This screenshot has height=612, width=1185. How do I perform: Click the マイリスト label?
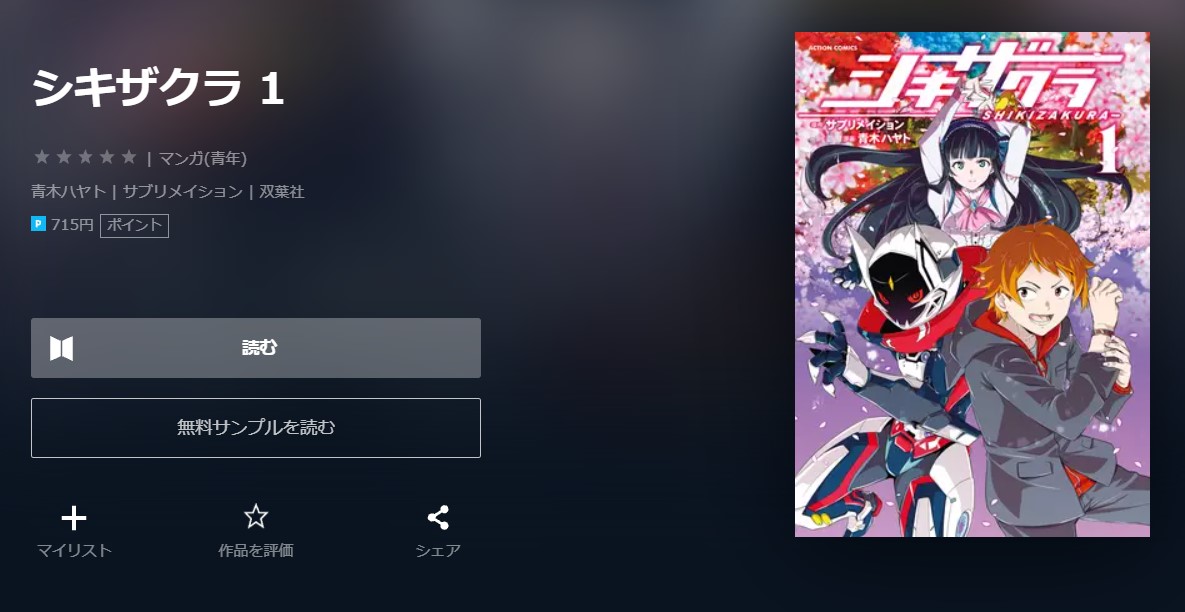(x=74, y=551)
